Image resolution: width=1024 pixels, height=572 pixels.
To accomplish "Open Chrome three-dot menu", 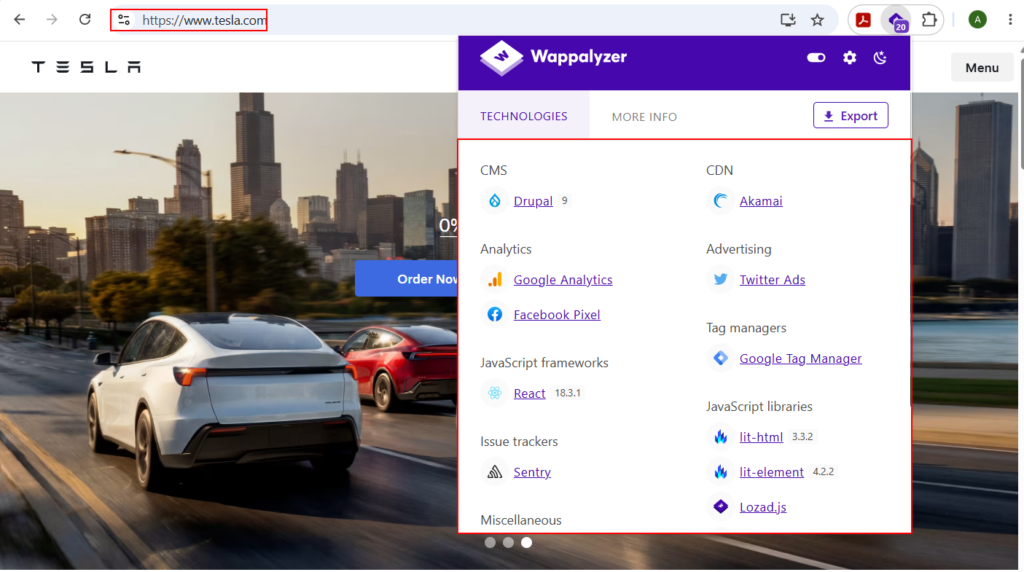I will pos(1010,20).
